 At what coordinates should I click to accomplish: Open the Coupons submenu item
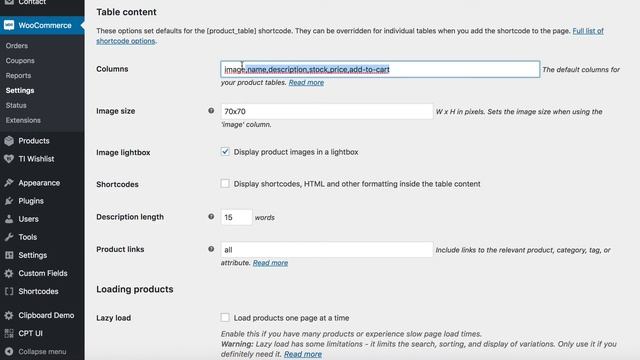click(20, 60)
